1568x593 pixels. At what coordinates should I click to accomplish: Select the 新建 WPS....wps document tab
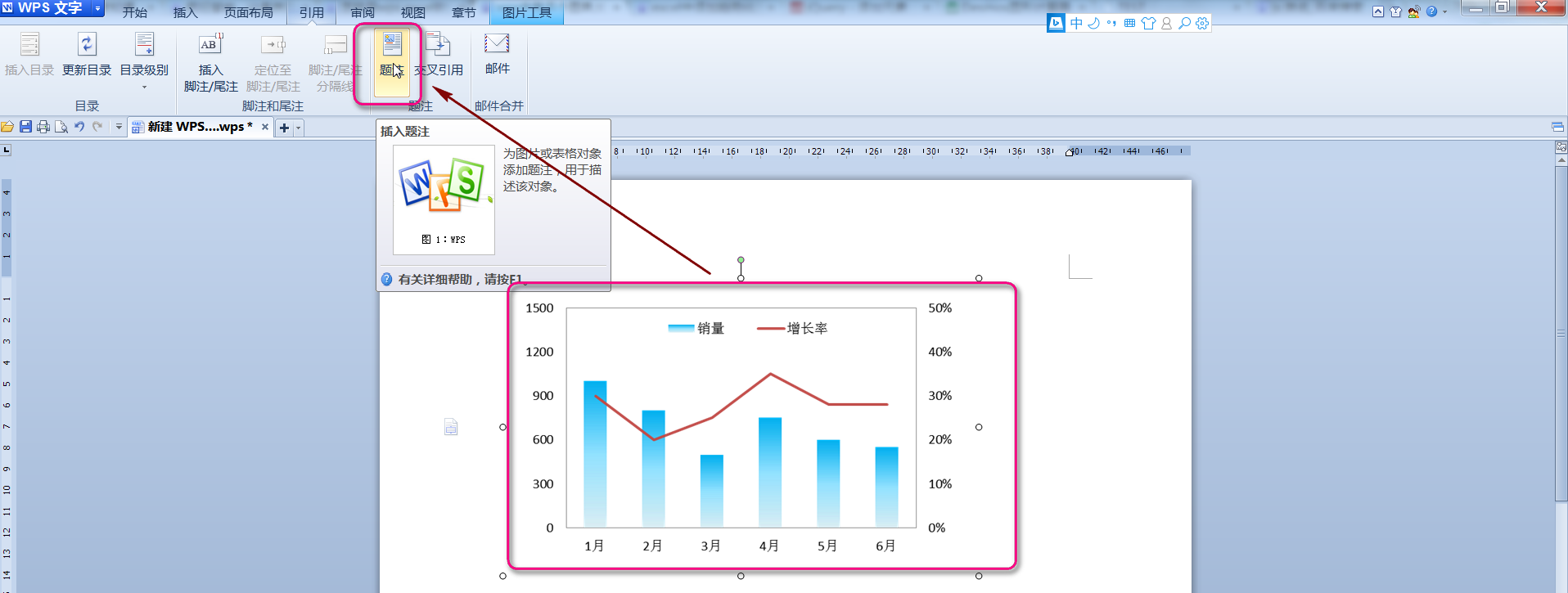coord(200,127)
